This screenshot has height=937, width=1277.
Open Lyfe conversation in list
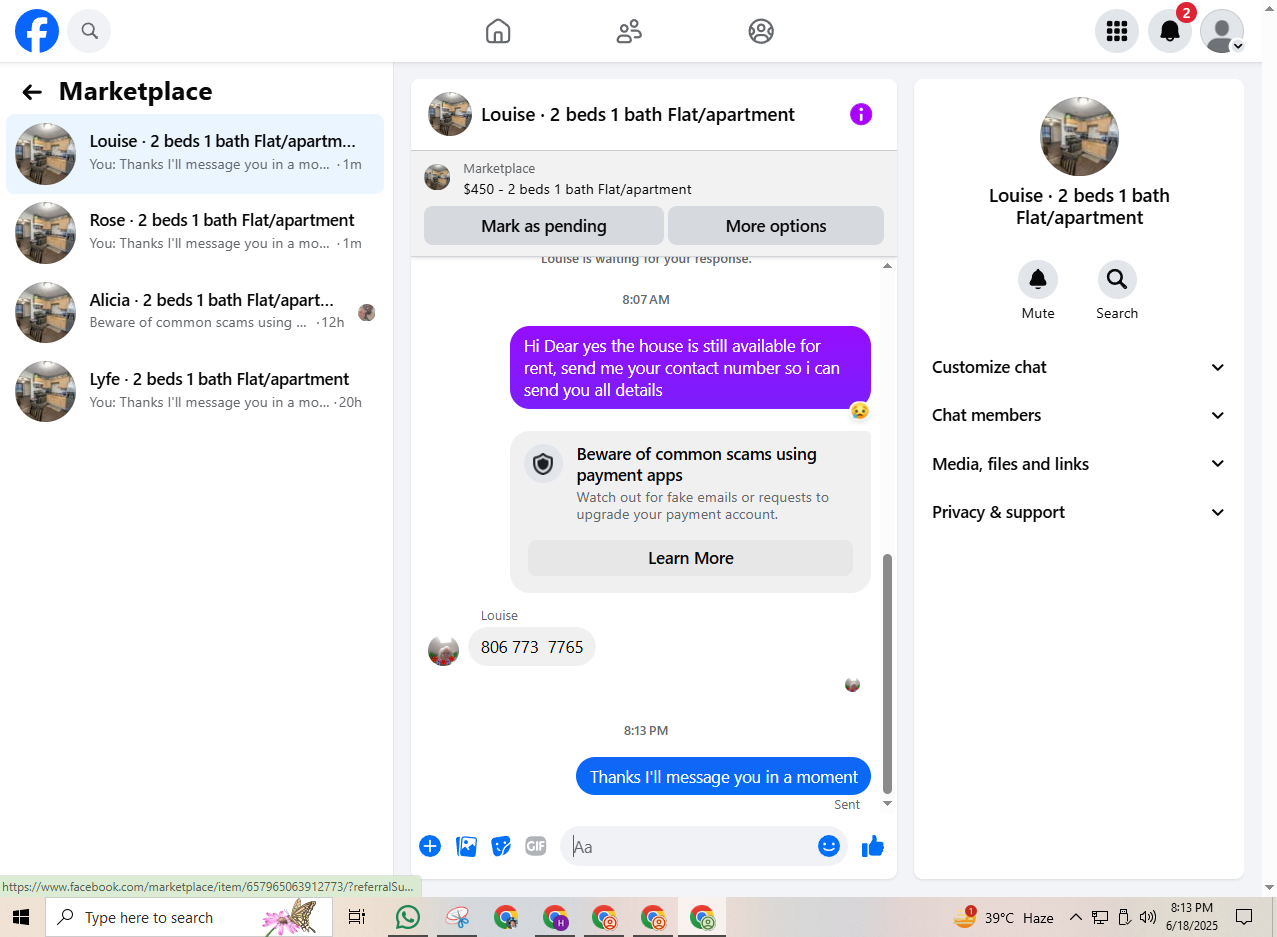coord(195,391)
